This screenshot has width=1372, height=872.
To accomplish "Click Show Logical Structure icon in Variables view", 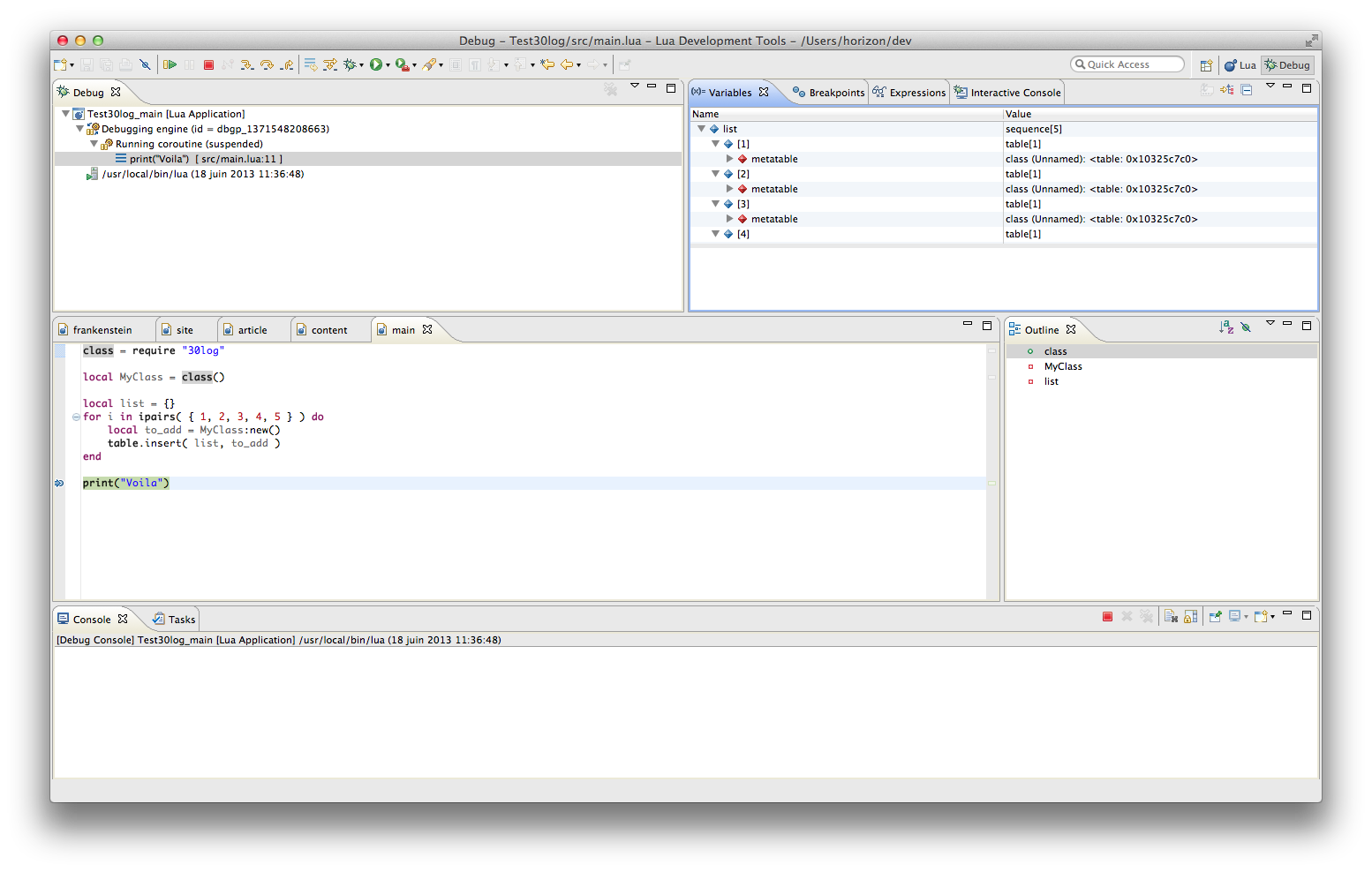I will point(1227,89).
